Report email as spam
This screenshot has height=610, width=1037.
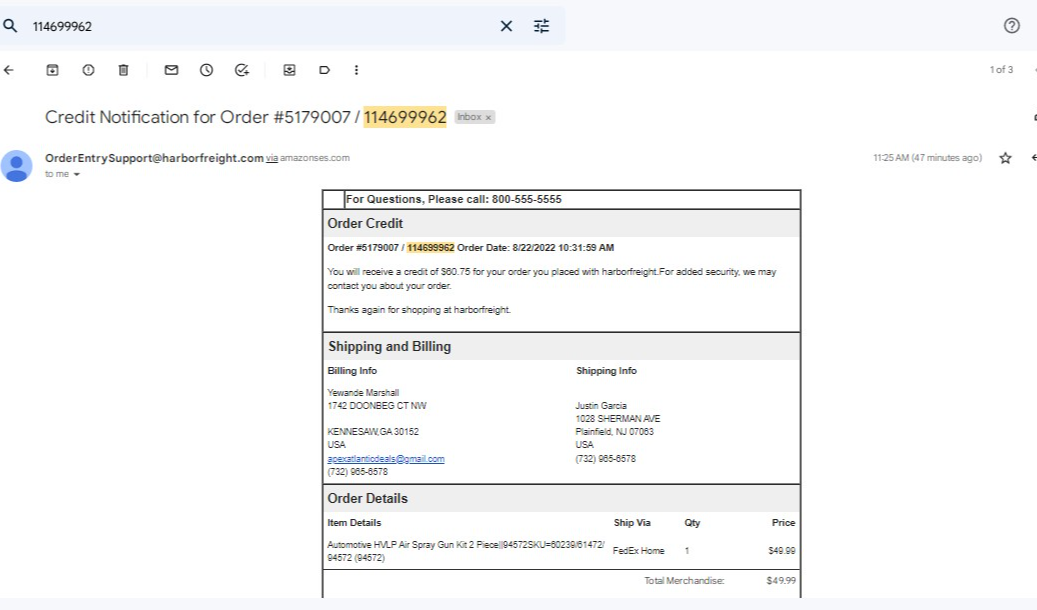pyautogui.click(x=88, y=69)
